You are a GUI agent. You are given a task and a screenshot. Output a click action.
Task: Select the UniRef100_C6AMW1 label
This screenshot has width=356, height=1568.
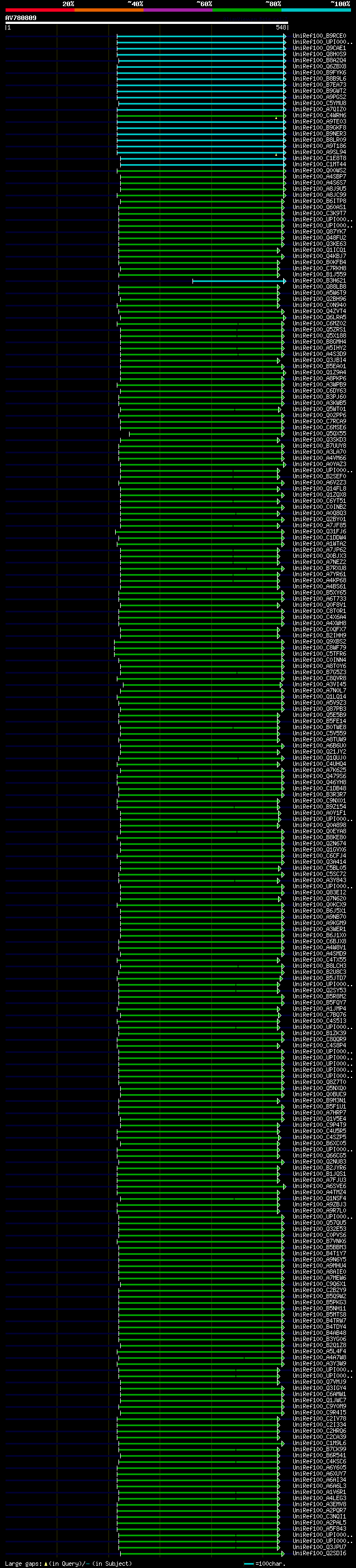[319, 1394]
